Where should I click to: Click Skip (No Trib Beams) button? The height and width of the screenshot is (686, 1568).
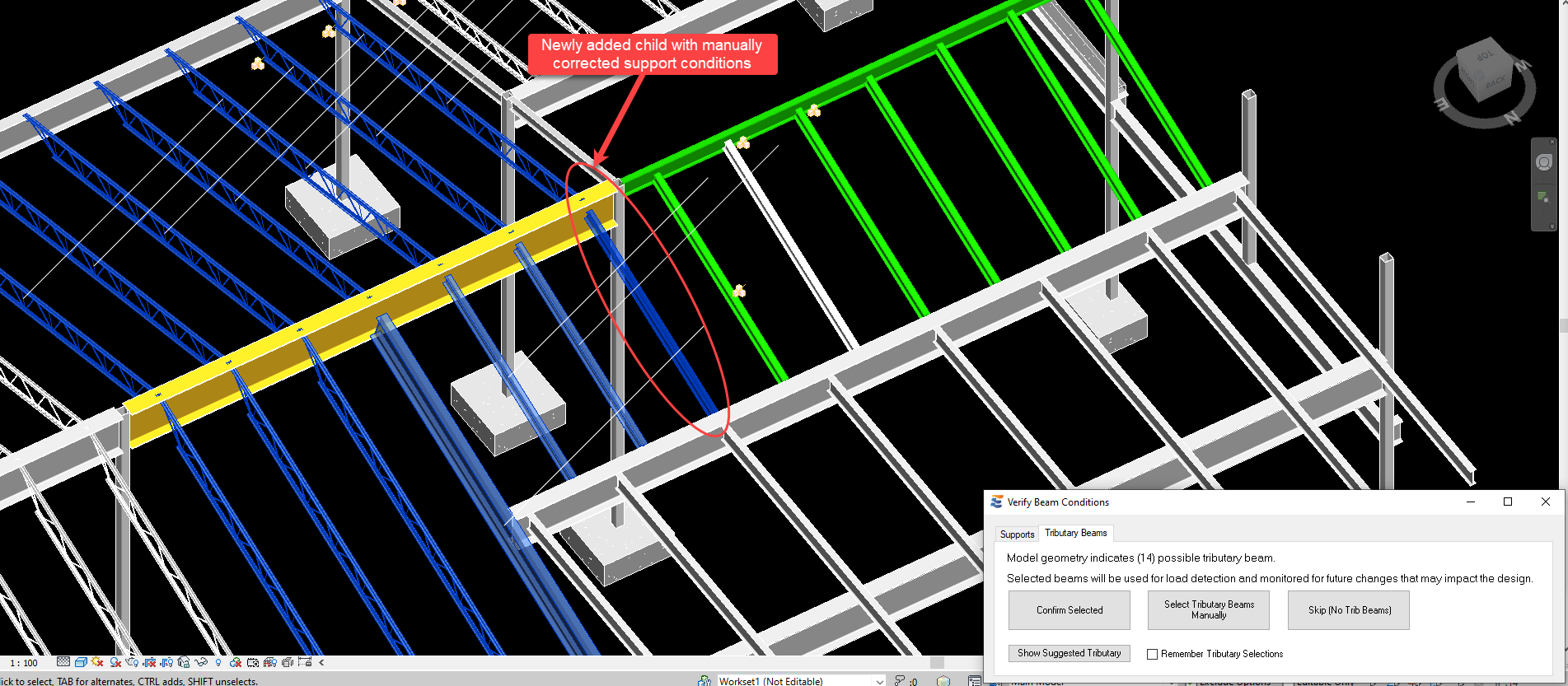1349,610
